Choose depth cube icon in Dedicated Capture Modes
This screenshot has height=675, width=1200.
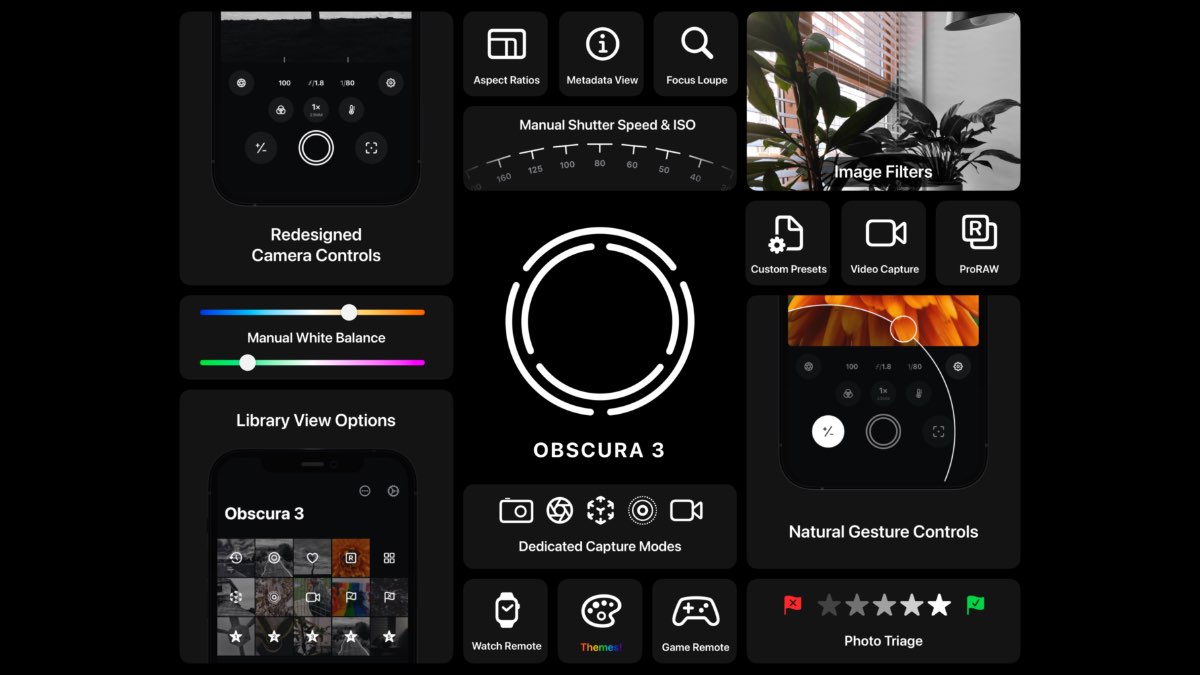600,510
